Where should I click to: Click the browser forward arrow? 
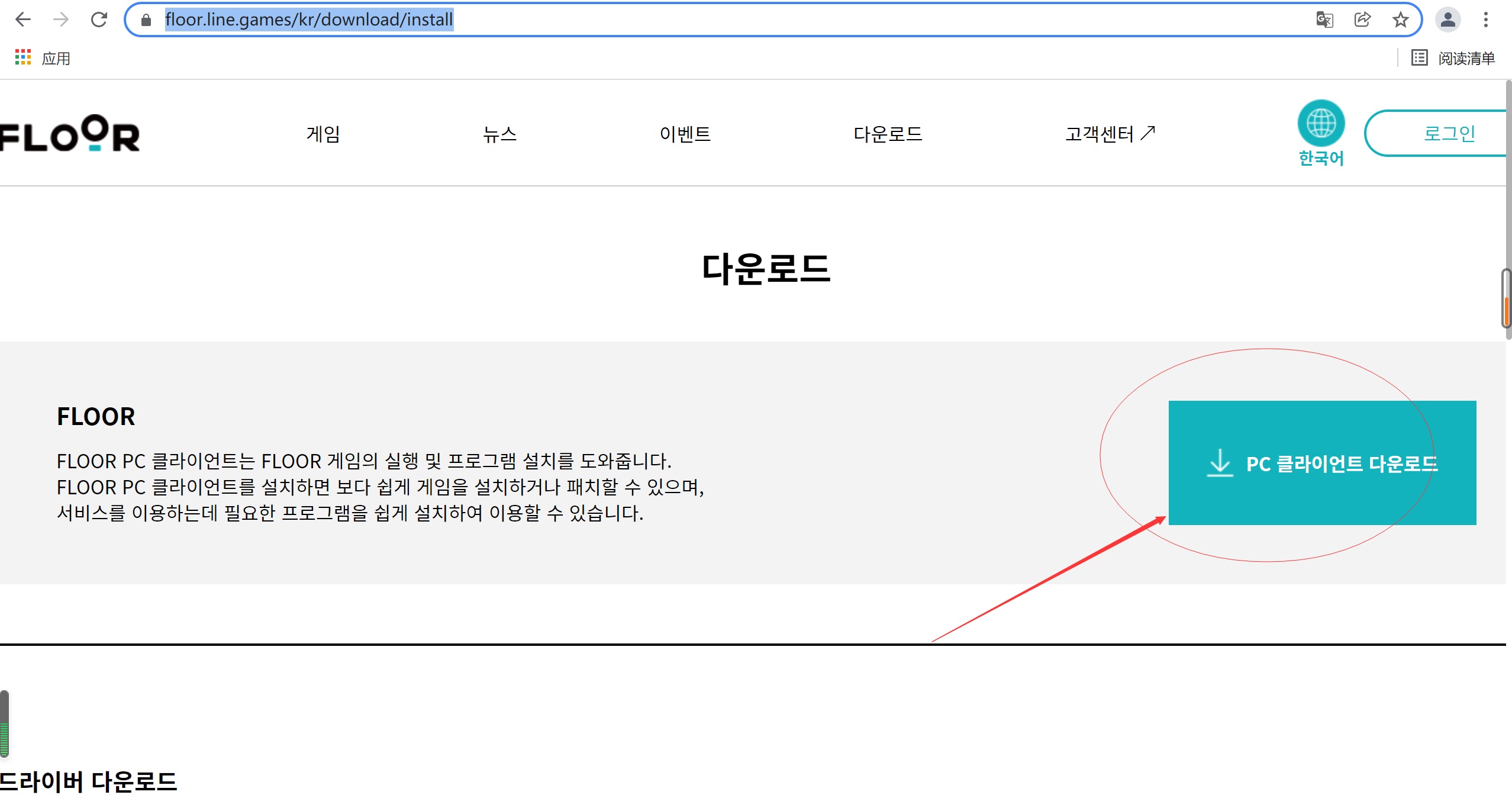point(60,20)
